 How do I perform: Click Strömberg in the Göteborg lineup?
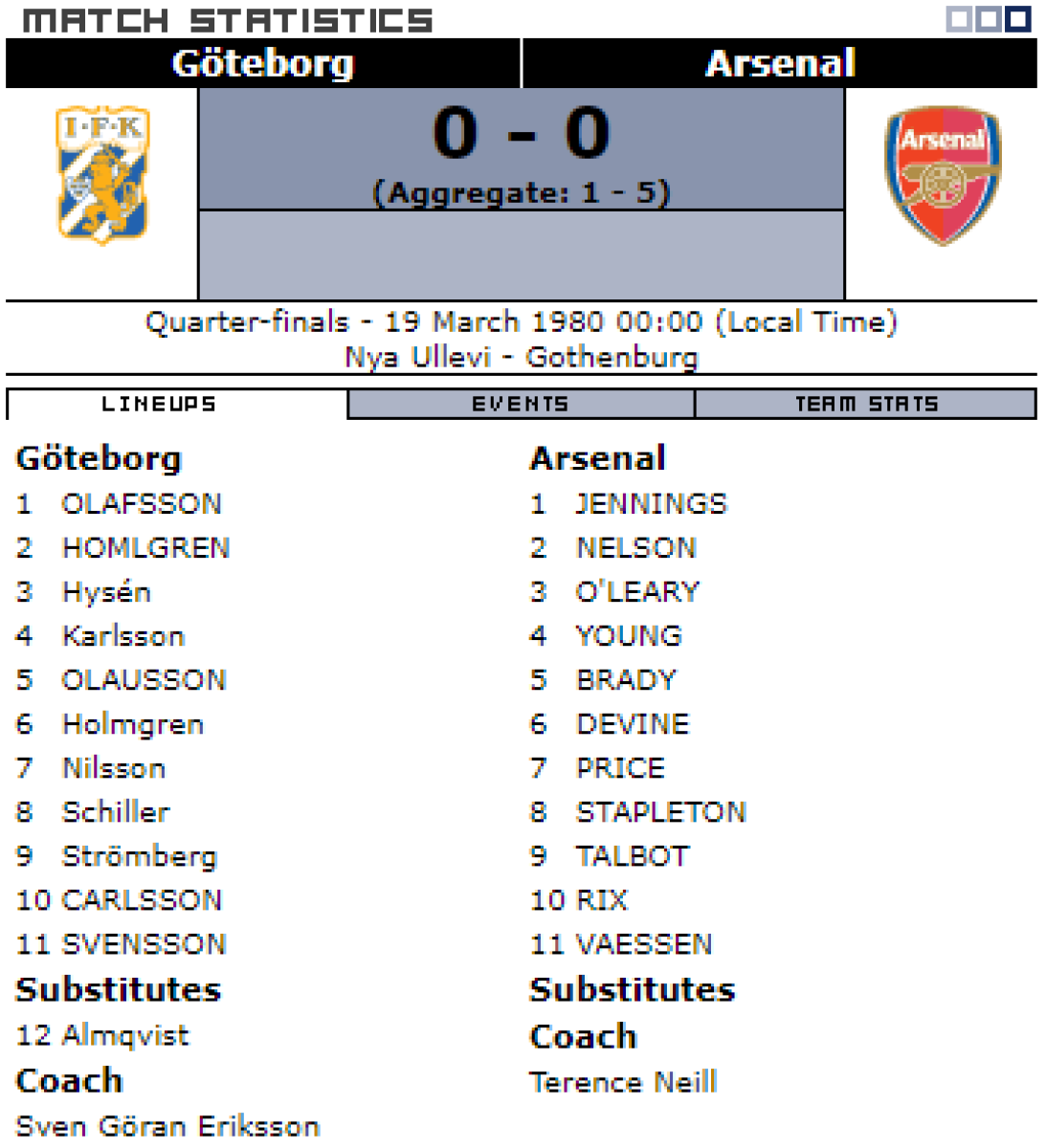140,856
